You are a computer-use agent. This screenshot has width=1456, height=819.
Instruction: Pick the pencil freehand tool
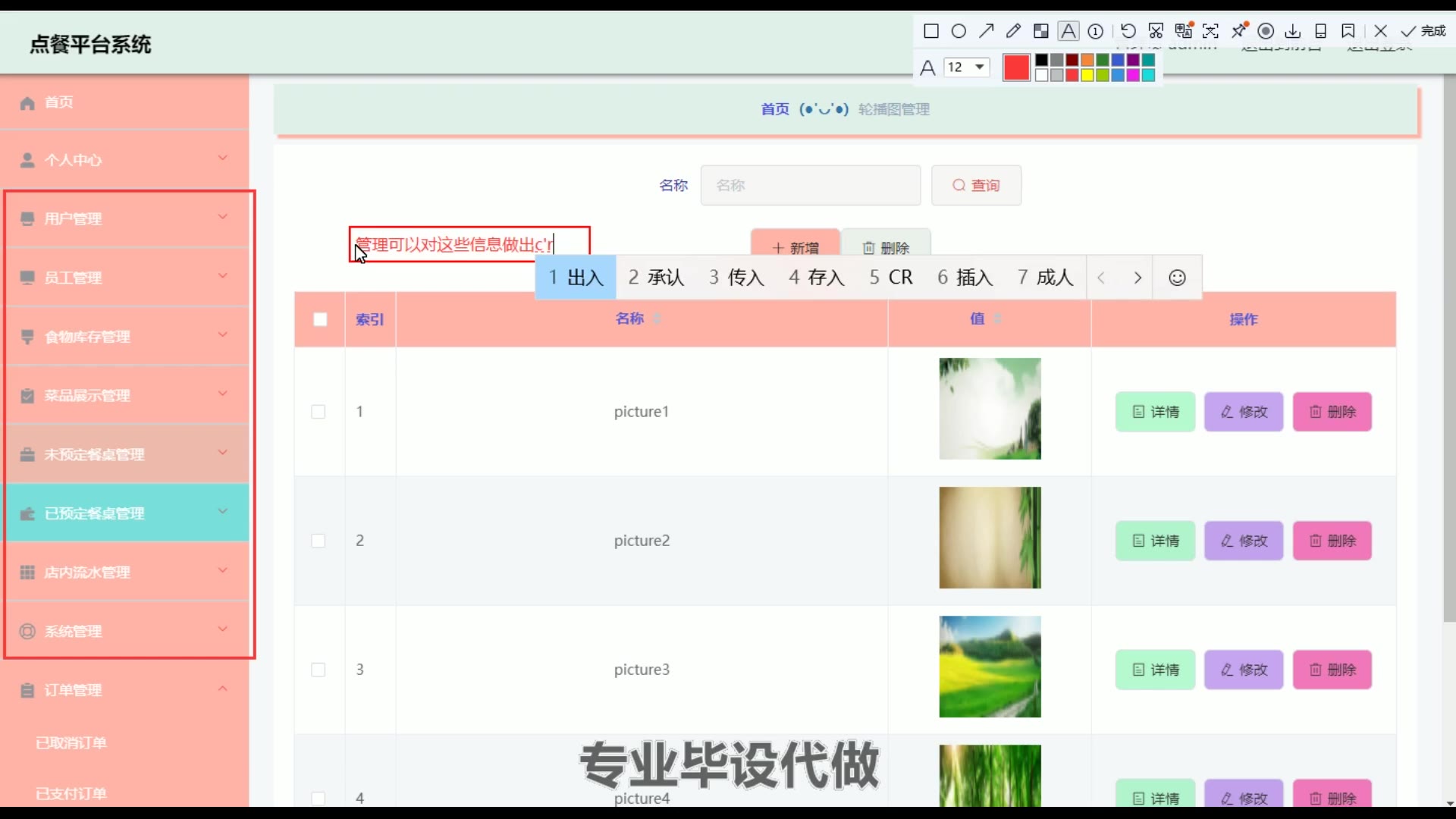[x=1013, y=31]
